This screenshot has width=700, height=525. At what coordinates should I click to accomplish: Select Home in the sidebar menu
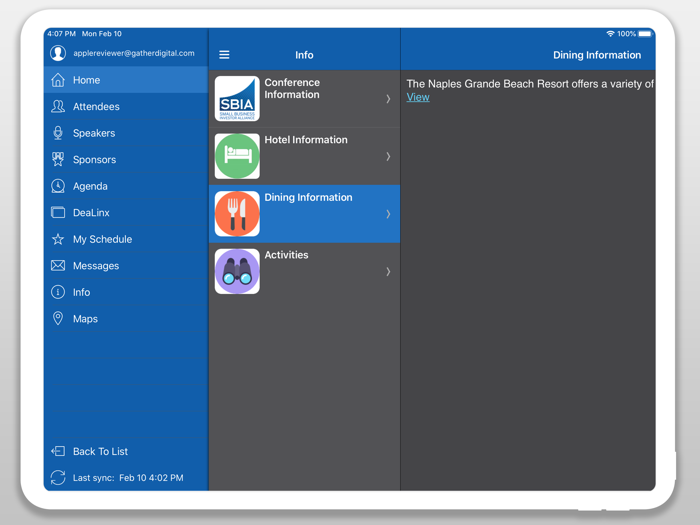point(126,80)
